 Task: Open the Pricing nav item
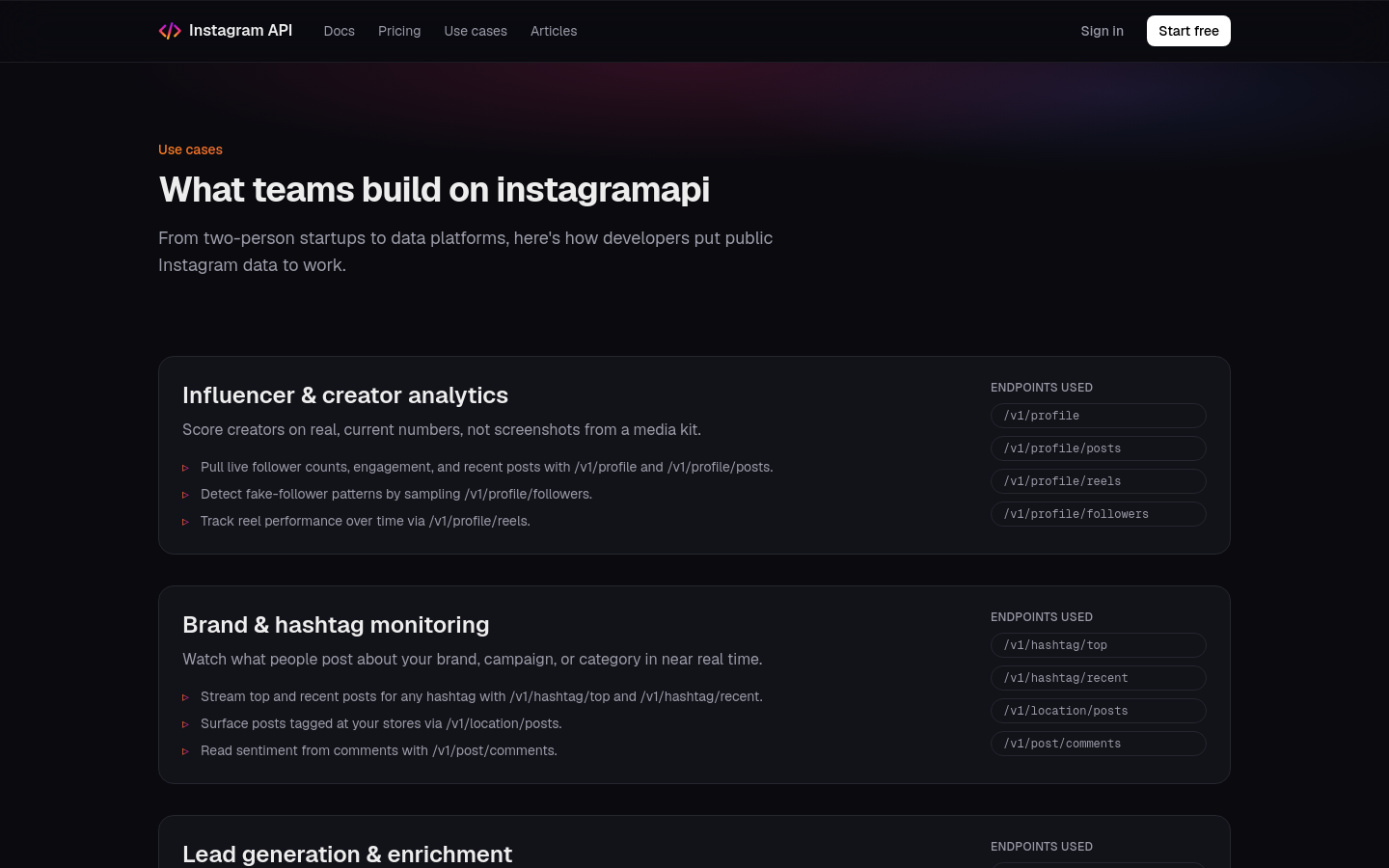point(399,31)
